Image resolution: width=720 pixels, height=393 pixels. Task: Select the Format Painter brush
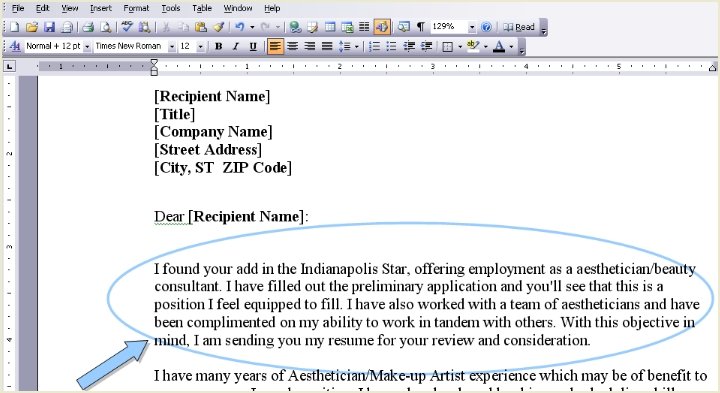click(x=219, y=27)
